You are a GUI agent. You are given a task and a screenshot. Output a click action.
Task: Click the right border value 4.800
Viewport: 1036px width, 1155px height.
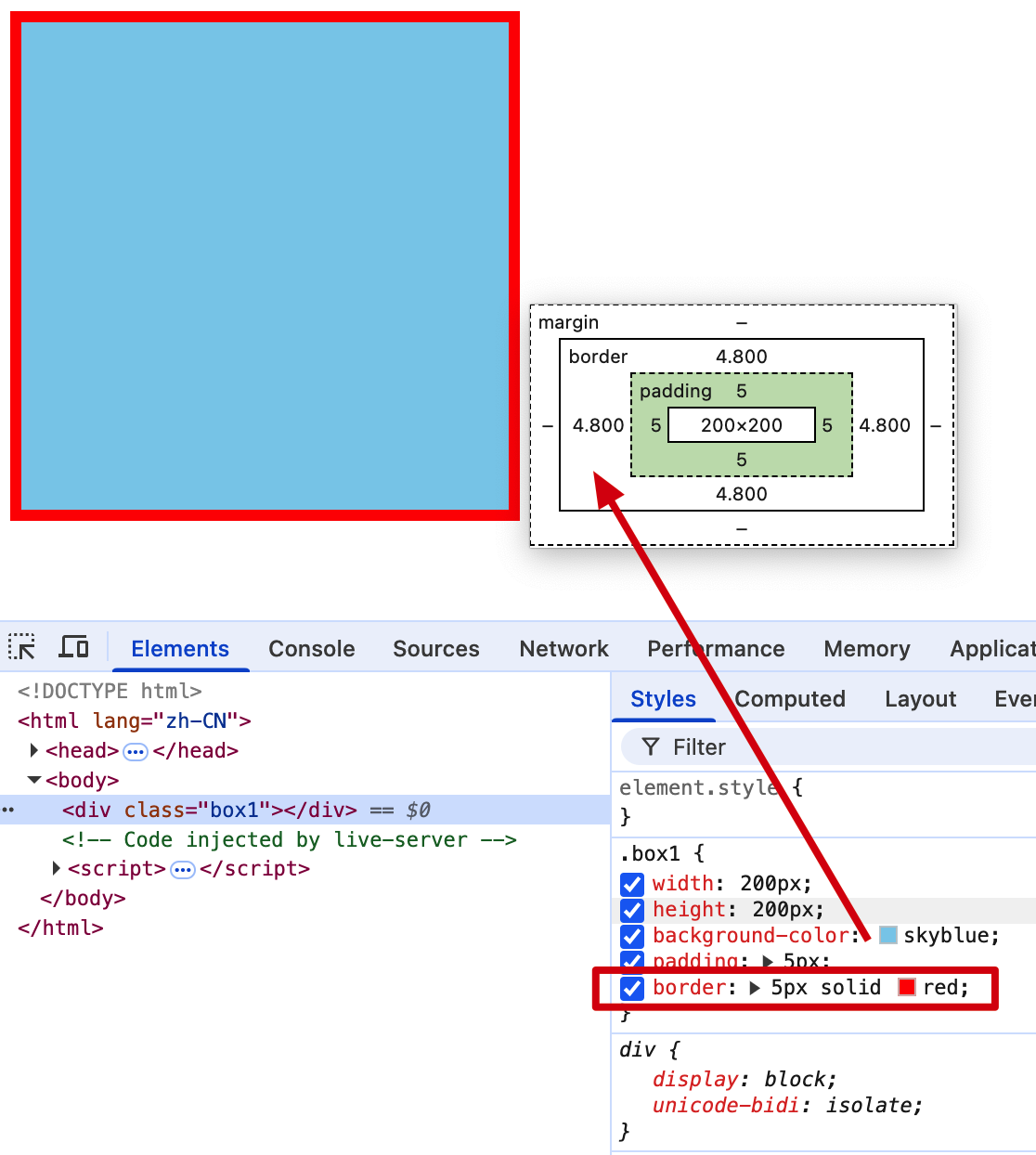885,425
